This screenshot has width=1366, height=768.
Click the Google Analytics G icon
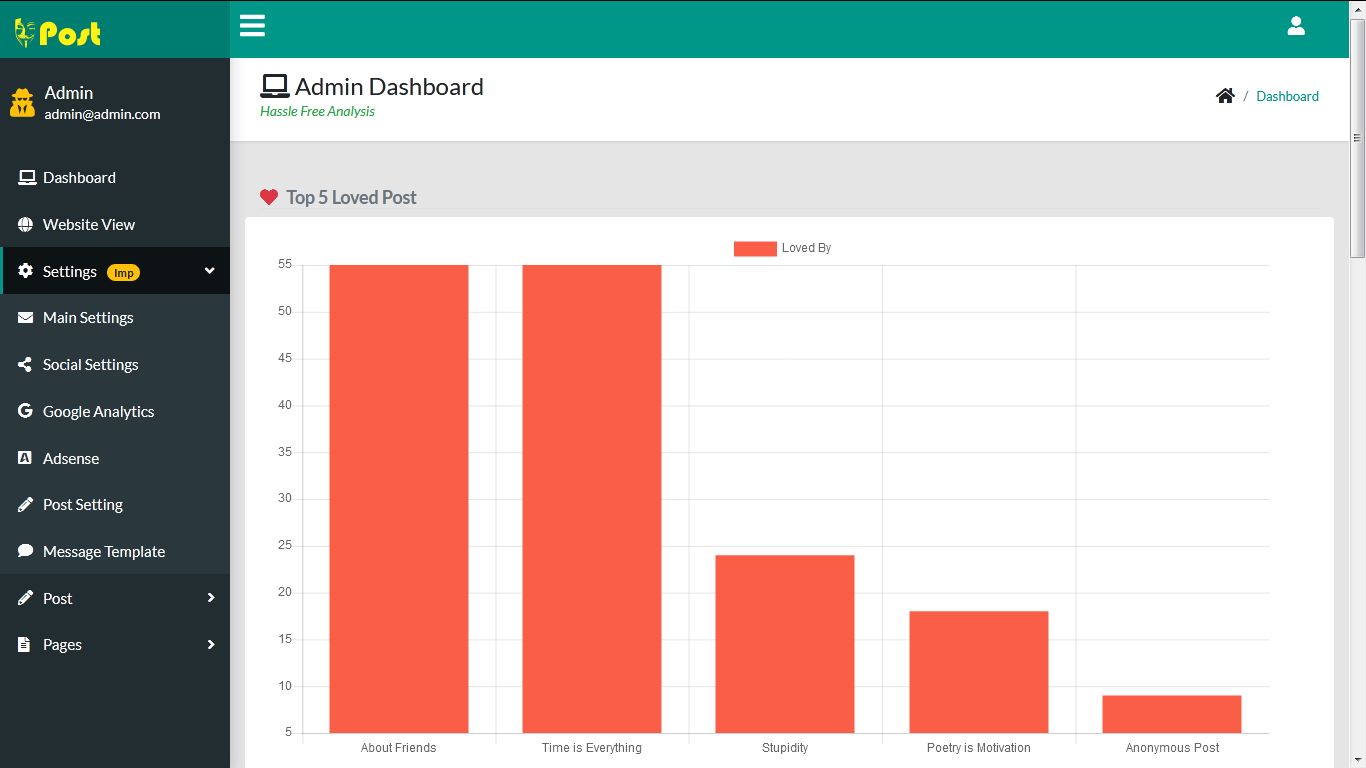25,411
